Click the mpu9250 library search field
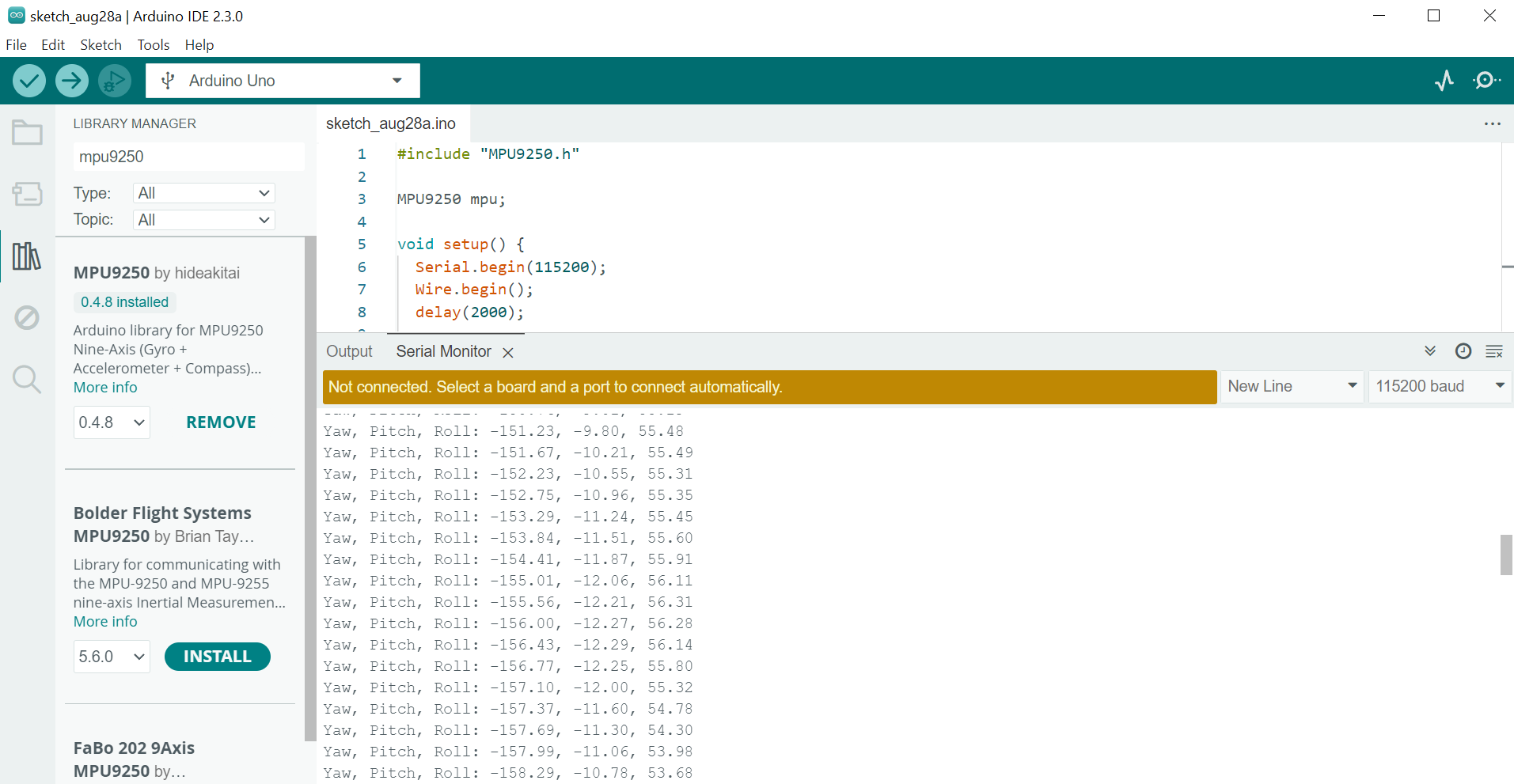 188,157
